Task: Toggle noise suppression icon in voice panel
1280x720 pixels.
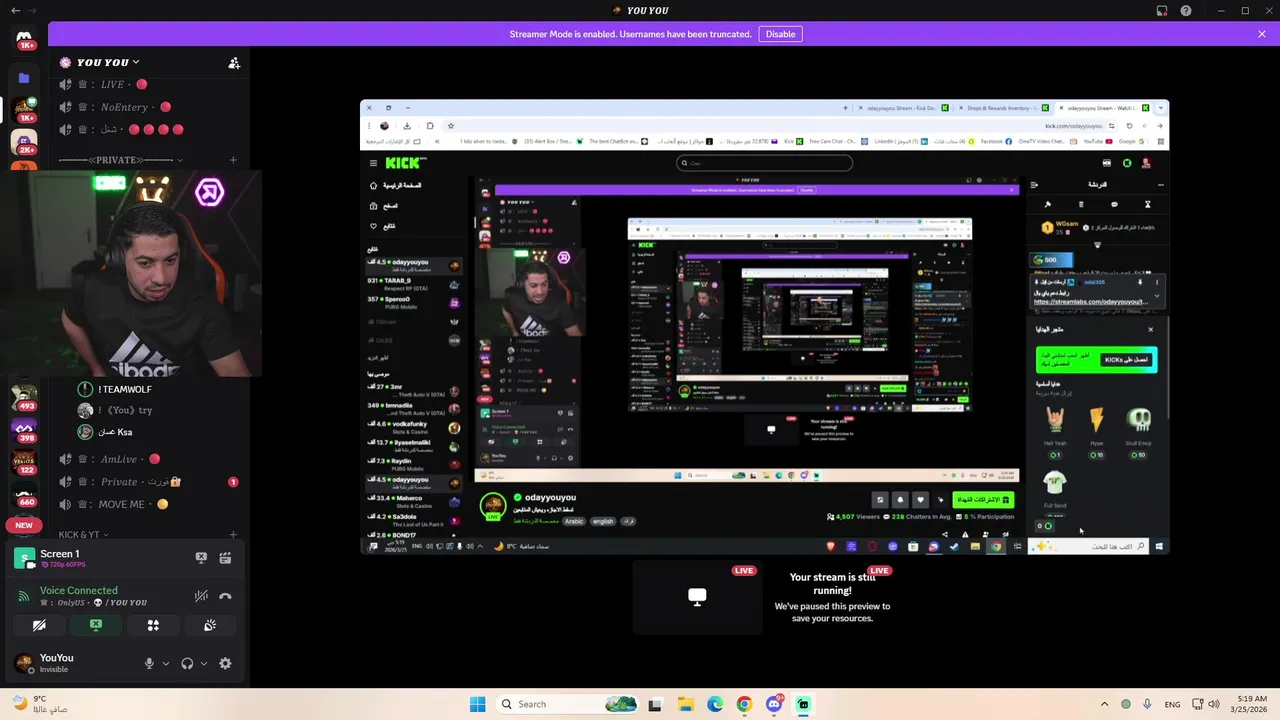Action: (201, 596)
